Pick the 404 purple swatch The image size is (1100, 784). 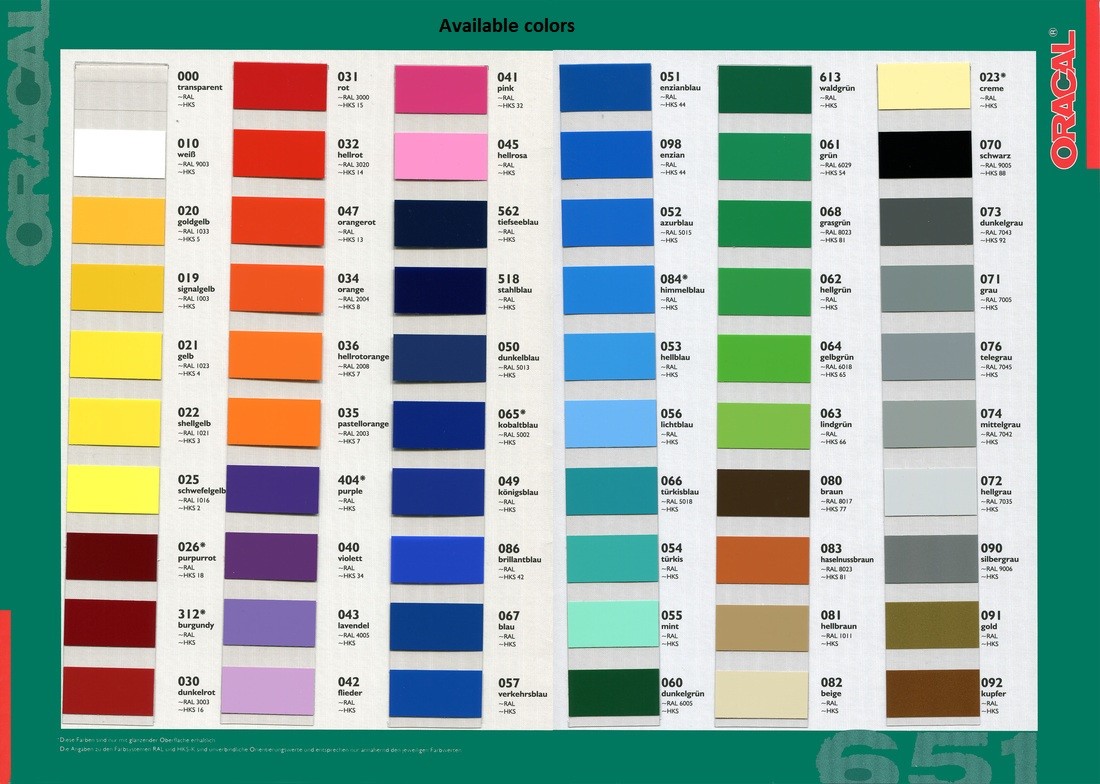(x=272, y=489)
